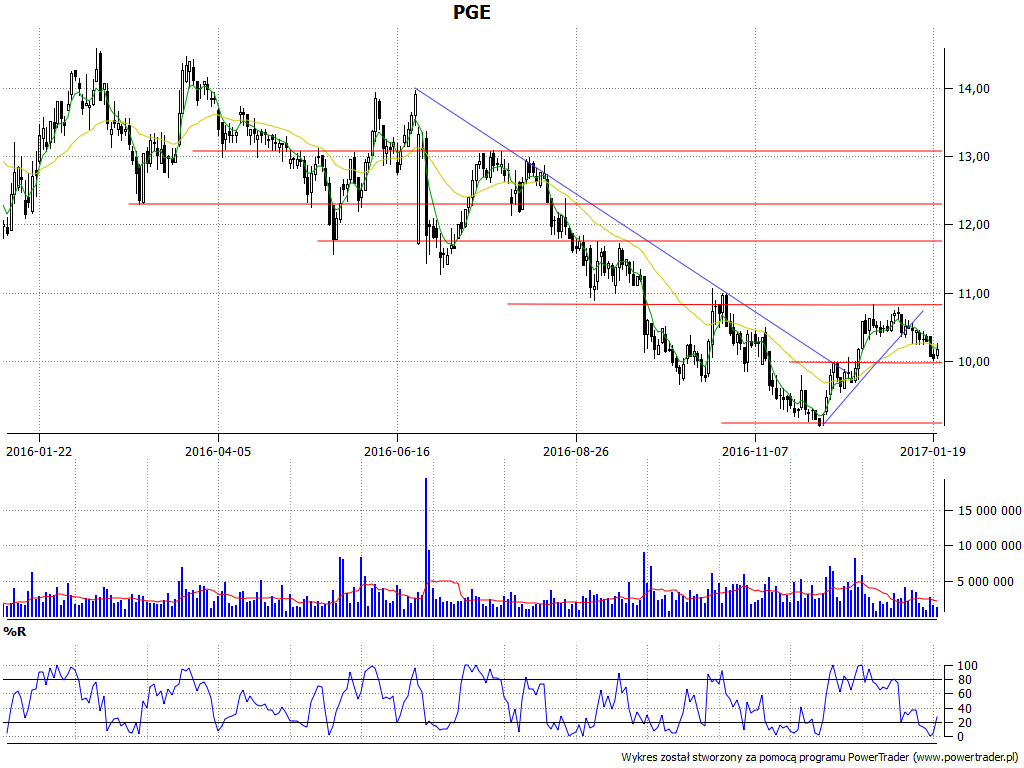The height and width of the screenshot is (768, 1024).
Task: Click the 2016-06-16 date label
Action: (396, 451)
